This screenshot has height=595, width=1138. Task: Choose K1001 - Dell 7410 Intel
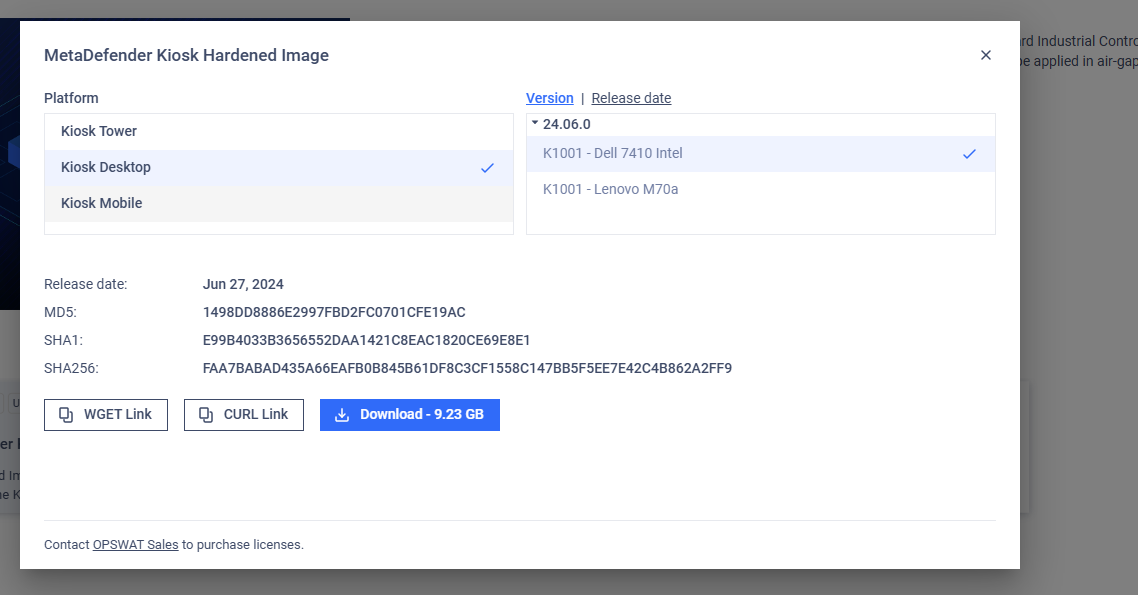pos(761,154)
